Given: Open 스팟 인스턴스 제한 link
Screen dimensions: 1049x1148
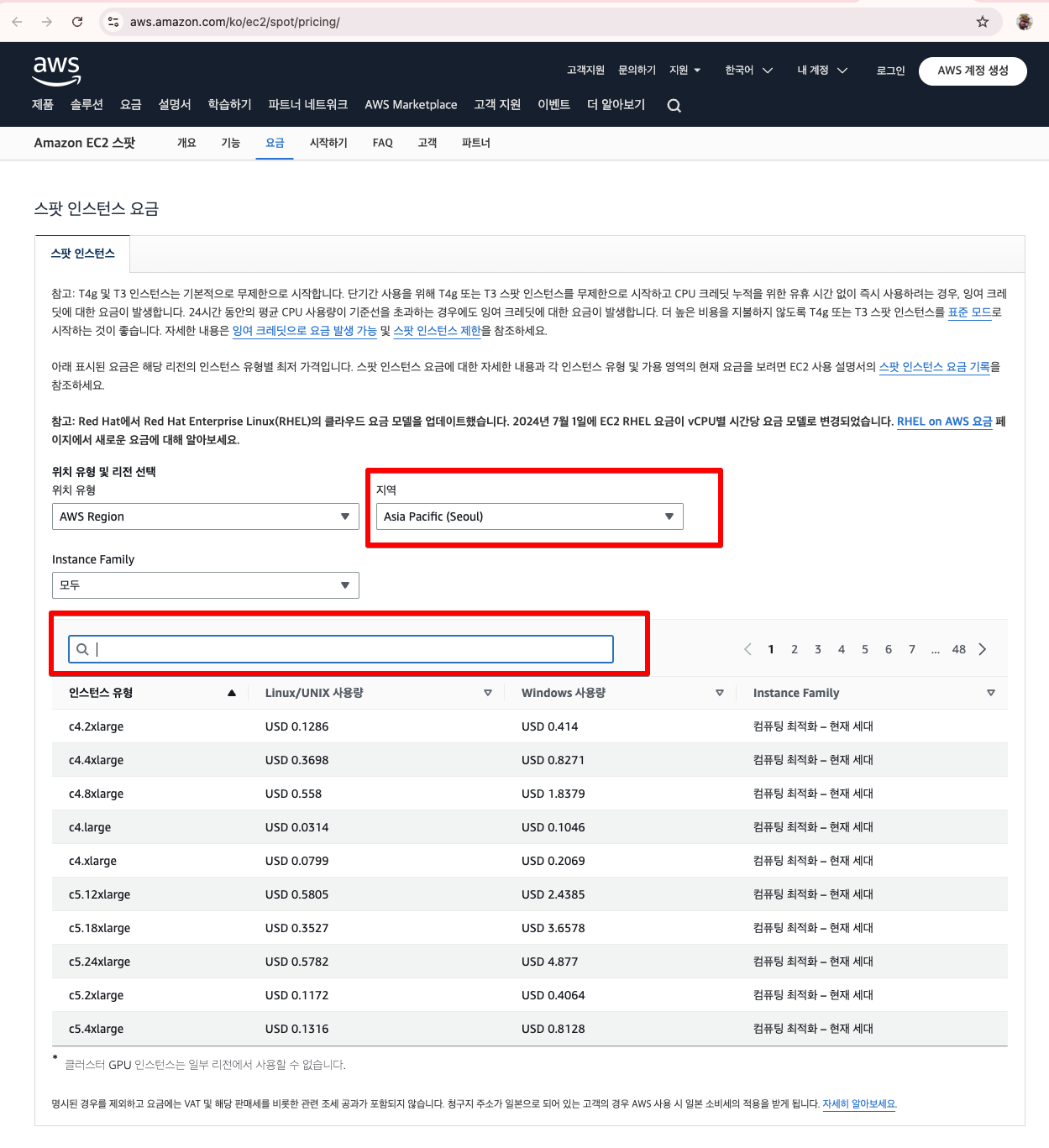Looking at the screenshot, I should click(438, 331).
